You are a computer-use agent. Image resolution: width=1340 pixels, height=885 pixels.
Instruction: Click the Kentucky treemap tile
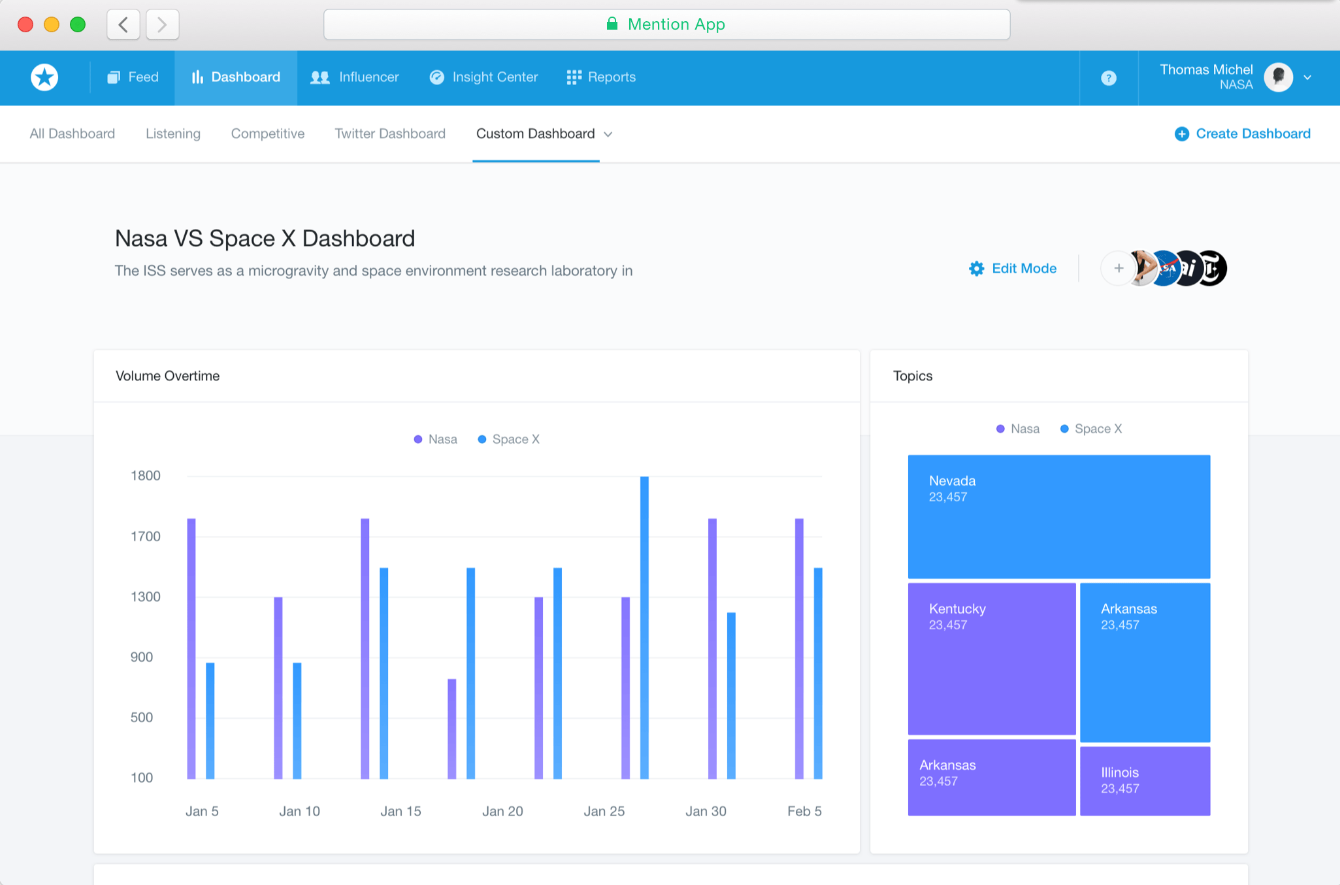click(x=992, y=659)
